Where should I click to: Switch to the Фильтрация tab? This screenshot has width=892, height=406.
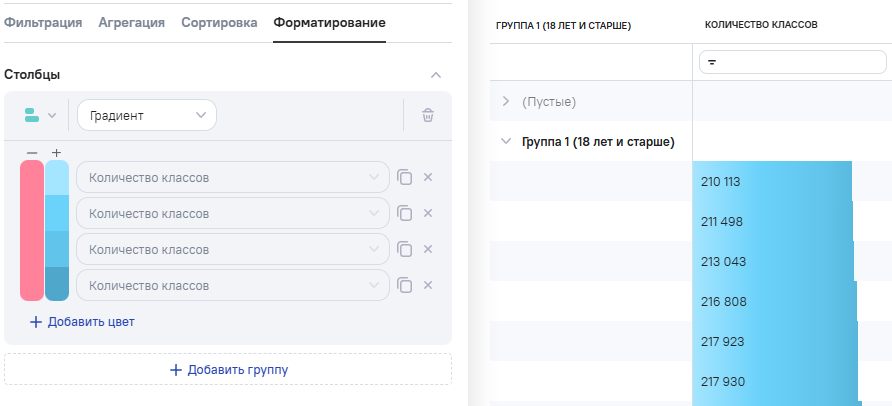point(43,22)
